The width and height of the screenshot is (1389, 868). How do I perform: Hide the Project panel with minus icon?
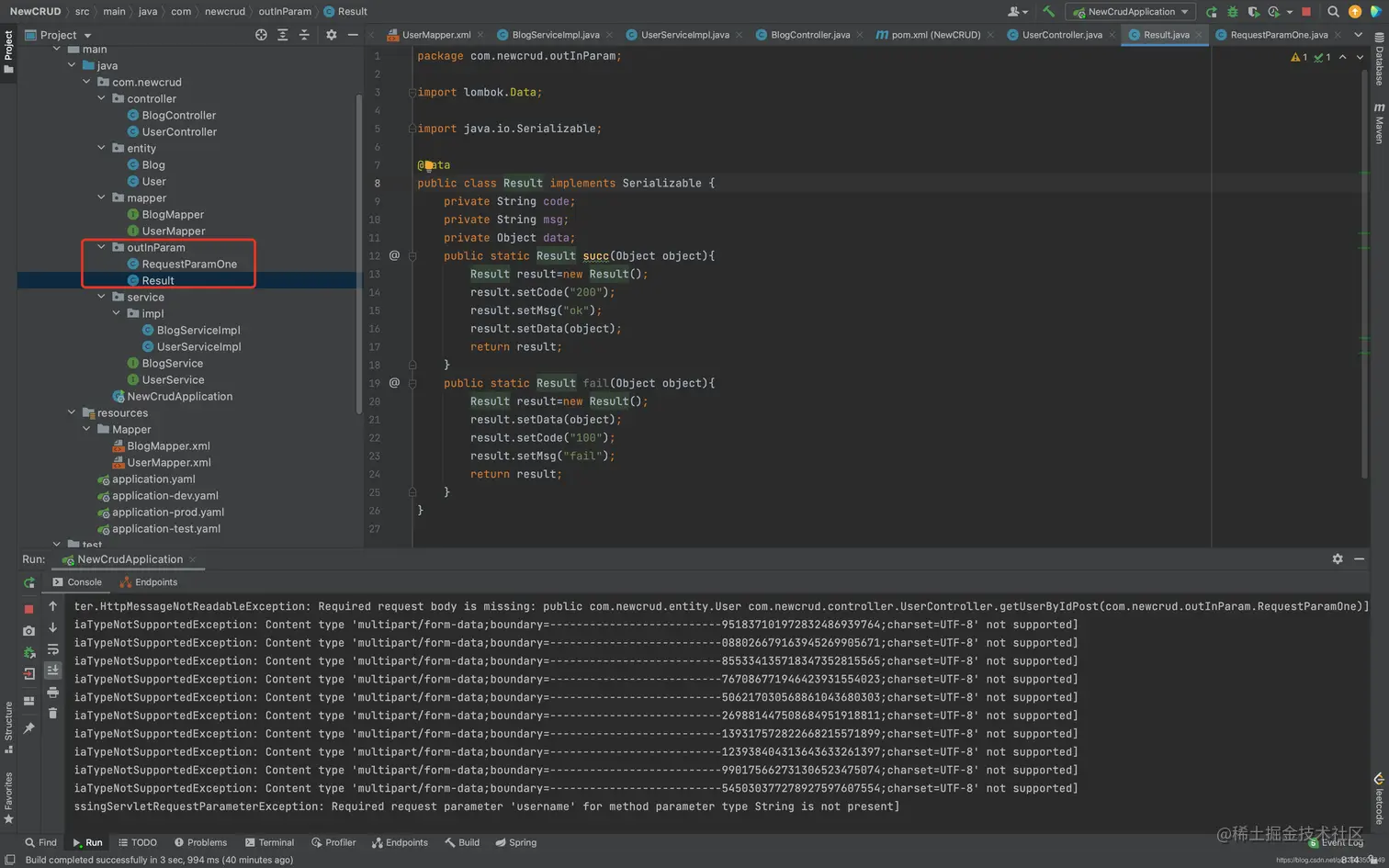pos(353,35)
